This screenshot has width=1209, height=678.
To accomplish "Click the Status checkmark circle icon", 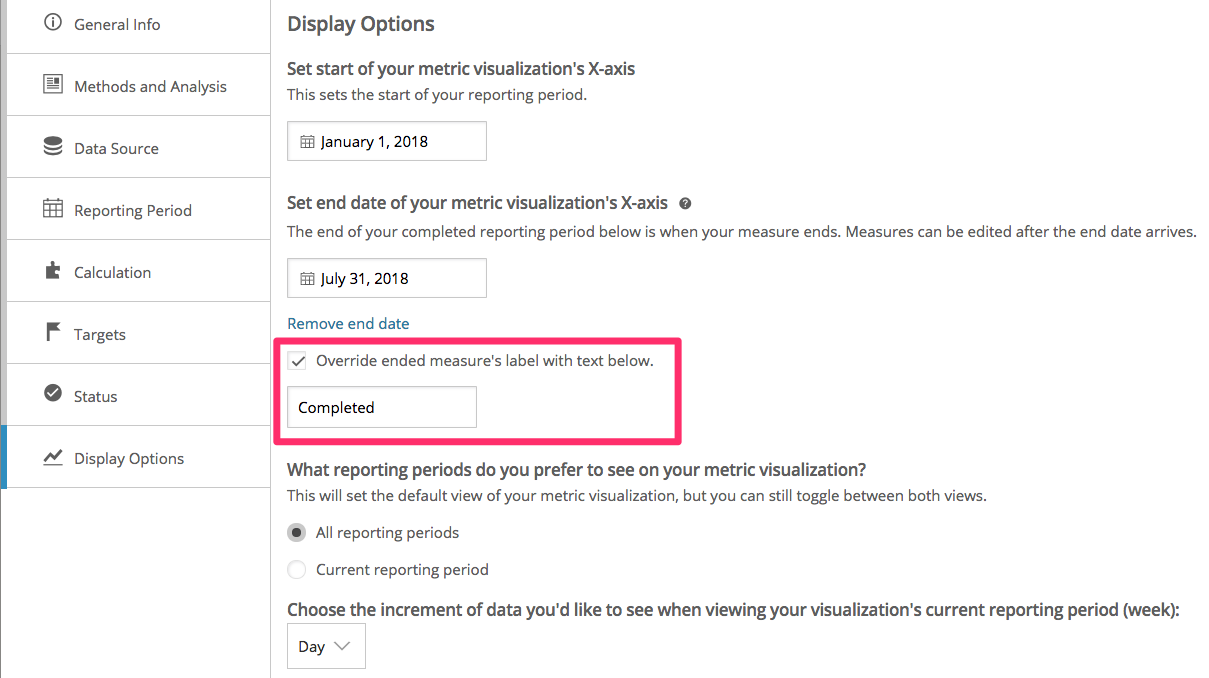I will point(53,394).
